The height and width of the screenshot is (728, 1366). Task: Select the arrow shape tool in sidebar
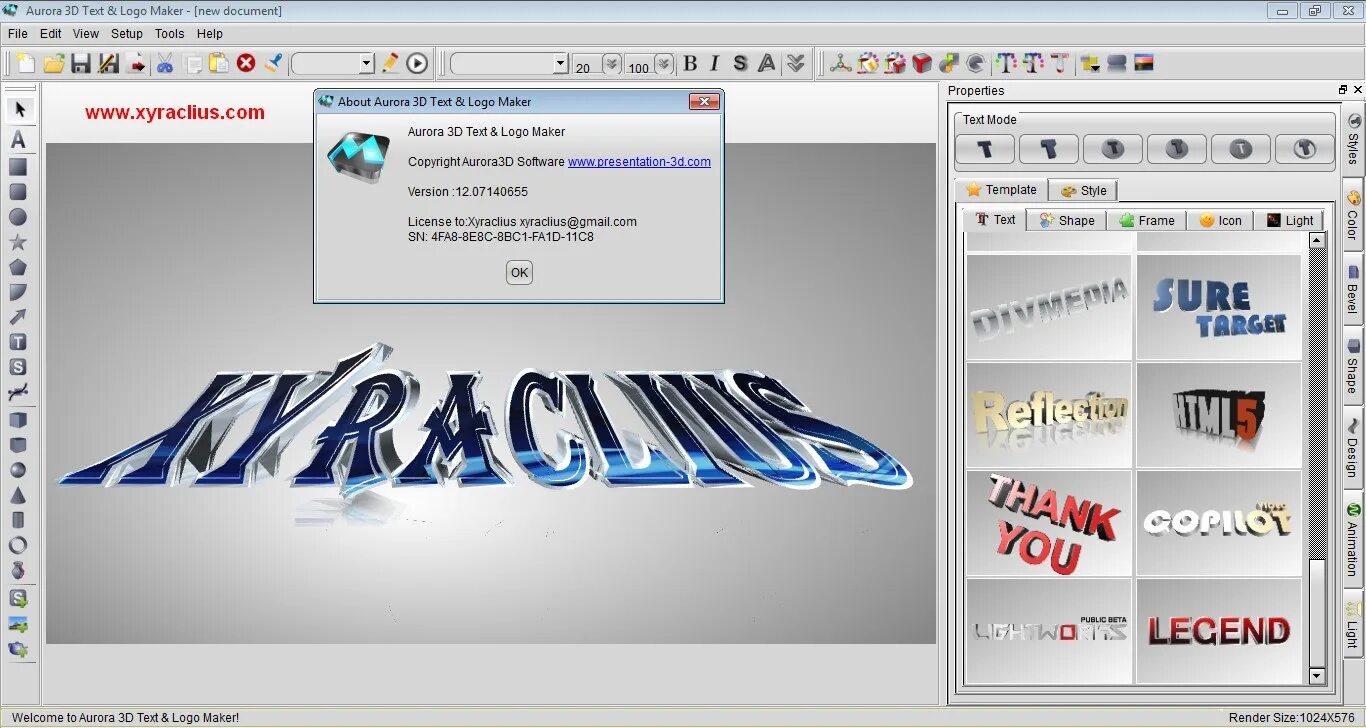18,317
